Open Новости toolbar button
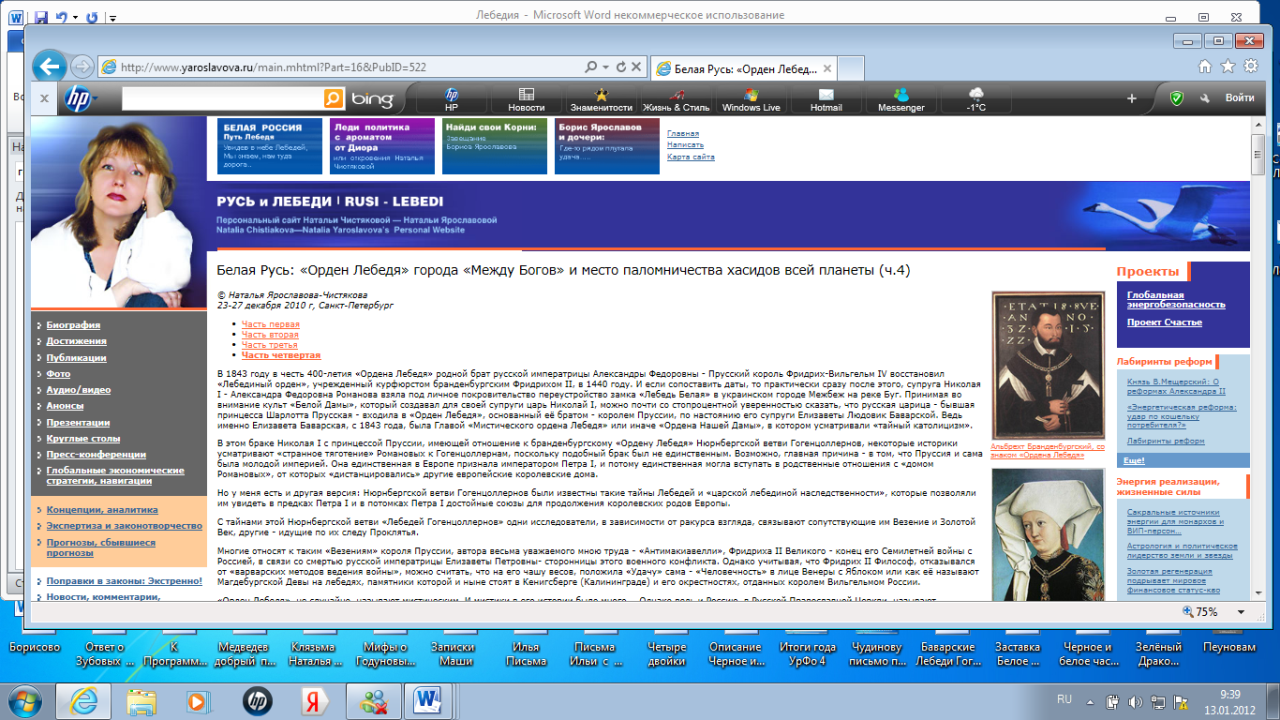The height and width of the screenshot is (720, 1280). coord(526,98)
